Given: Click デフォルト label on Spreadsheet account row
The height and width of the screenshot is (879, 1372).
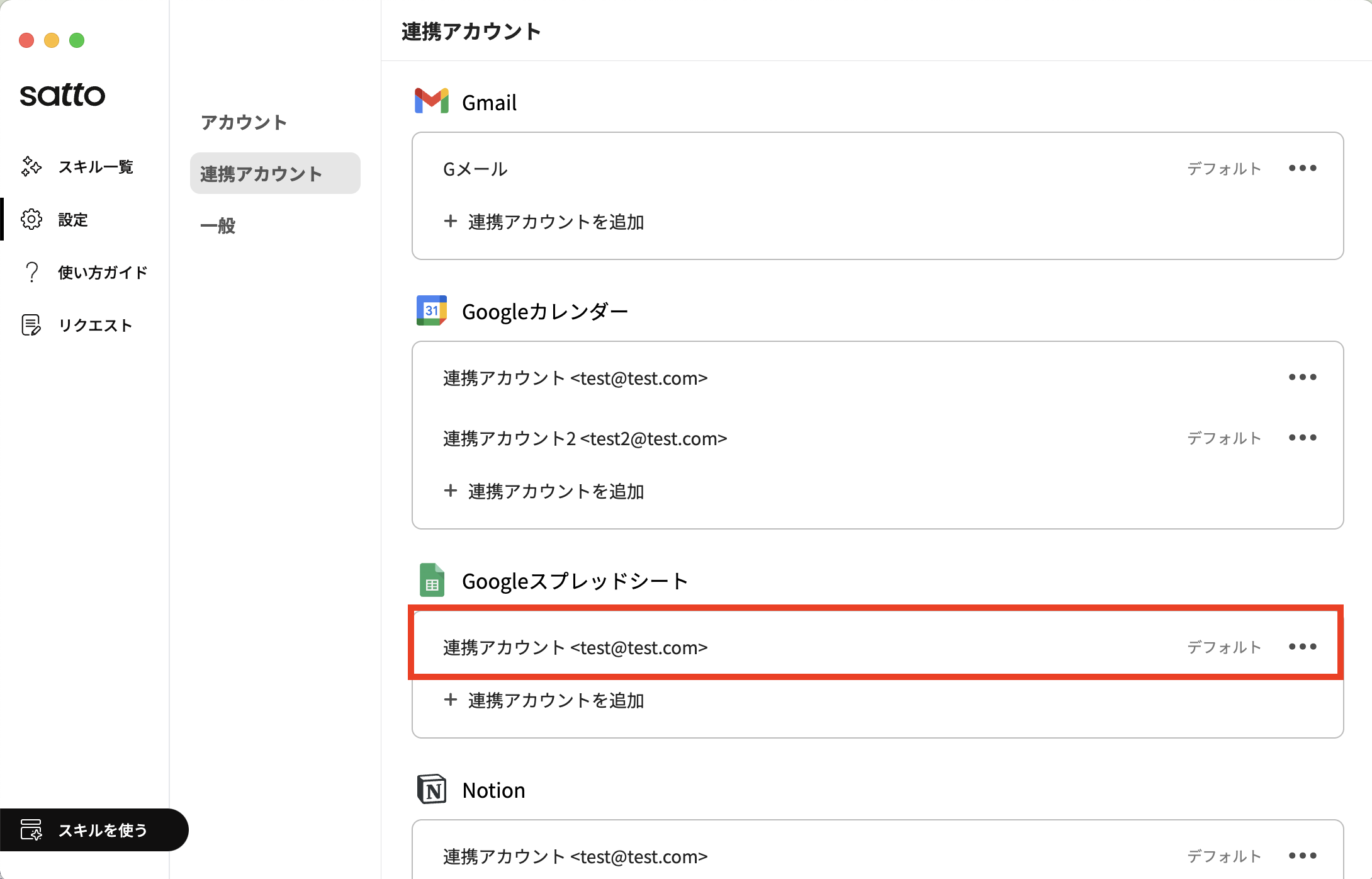Looking at the screenshot, I should coord(1224,647).
